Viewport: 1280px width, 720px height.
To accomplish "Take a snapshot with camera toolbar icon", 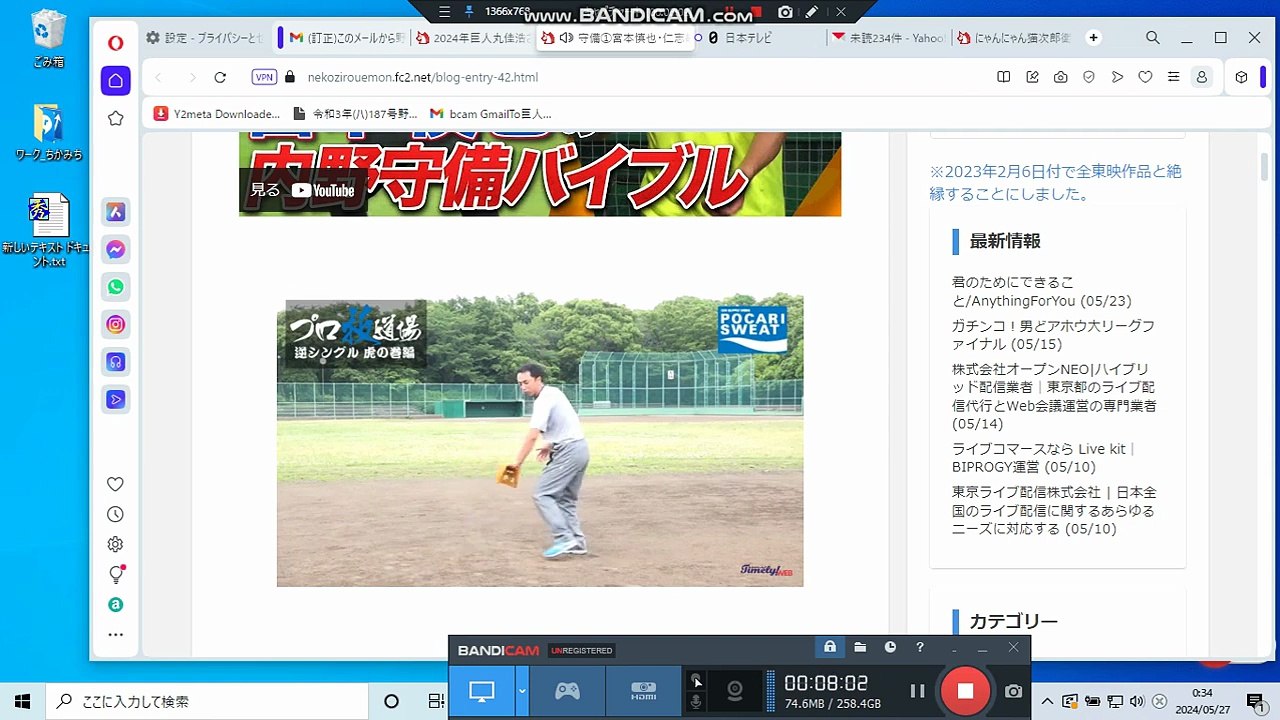I will [x=1060, y=77].
